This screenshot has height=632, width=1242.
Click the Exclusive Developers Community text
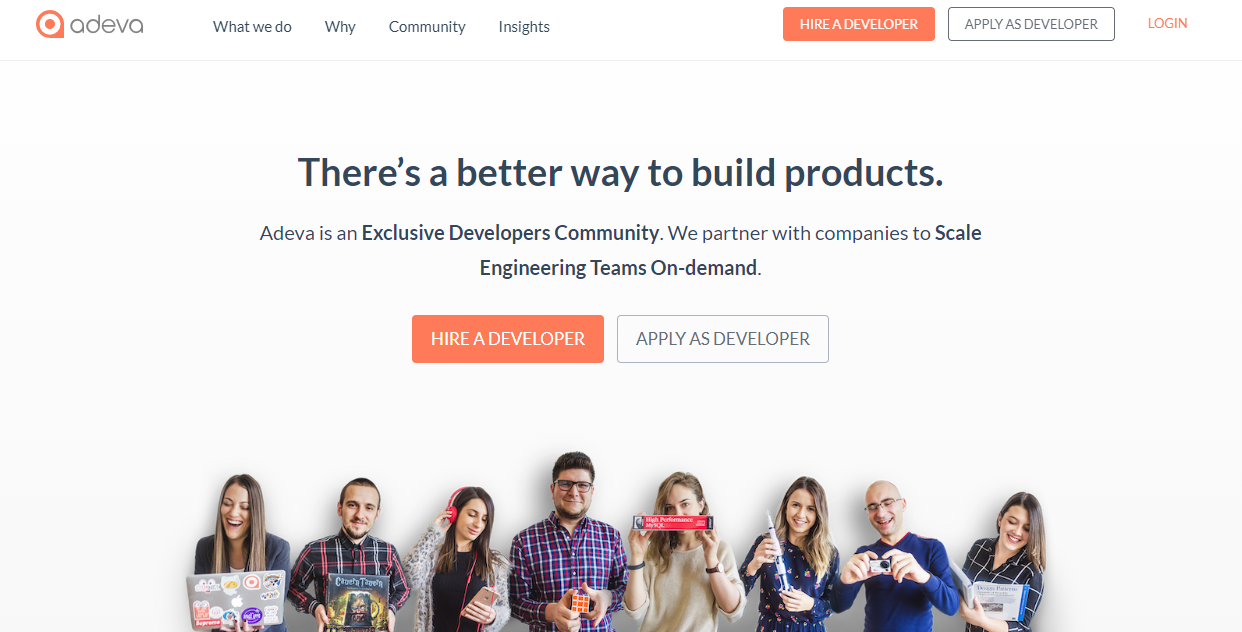coord(510,233)
